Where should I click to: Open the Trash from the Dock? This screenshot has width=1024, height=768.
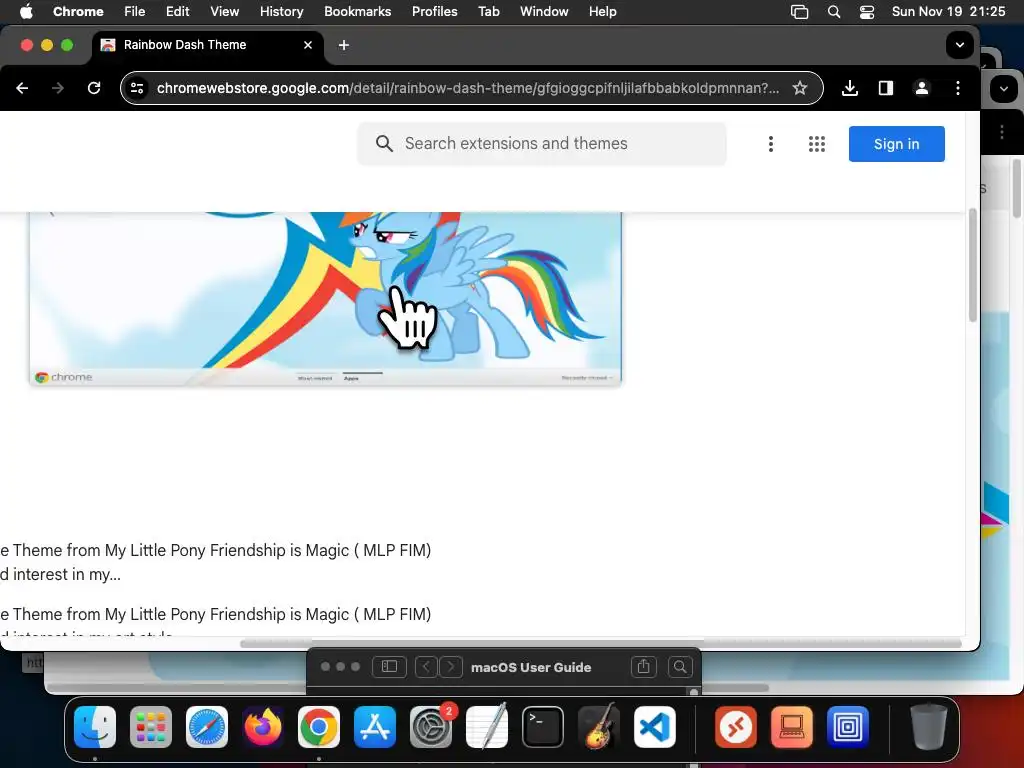point(929,727)
